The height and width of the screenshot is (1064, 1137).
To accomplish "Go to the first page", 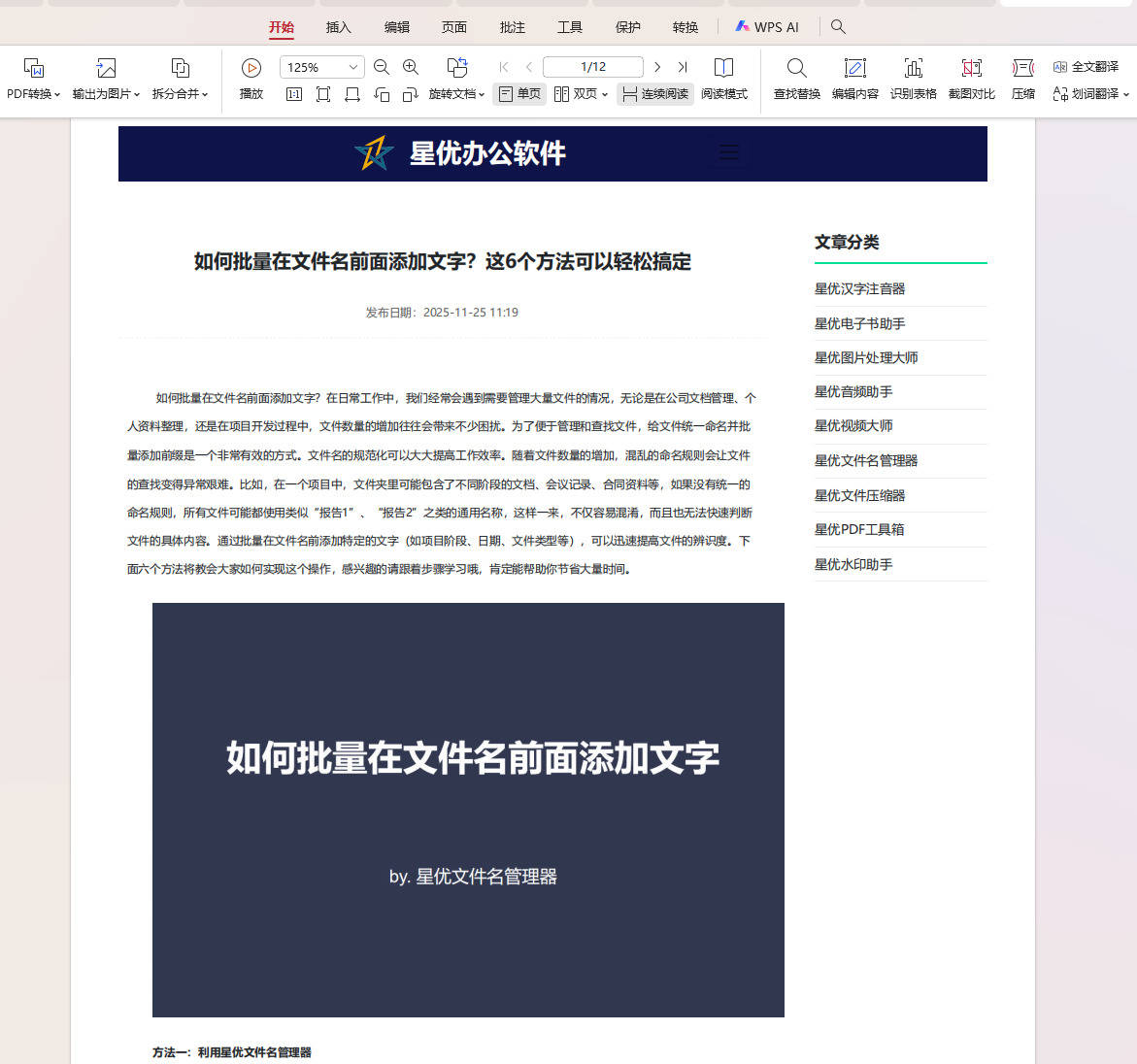I will [504, 67].
